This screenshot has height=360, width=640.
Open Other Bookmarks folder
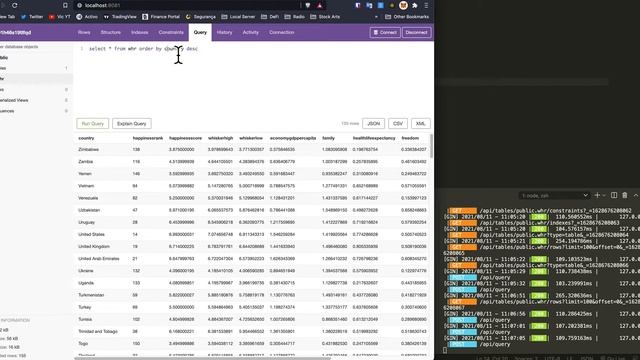click(x=407, y=17)
